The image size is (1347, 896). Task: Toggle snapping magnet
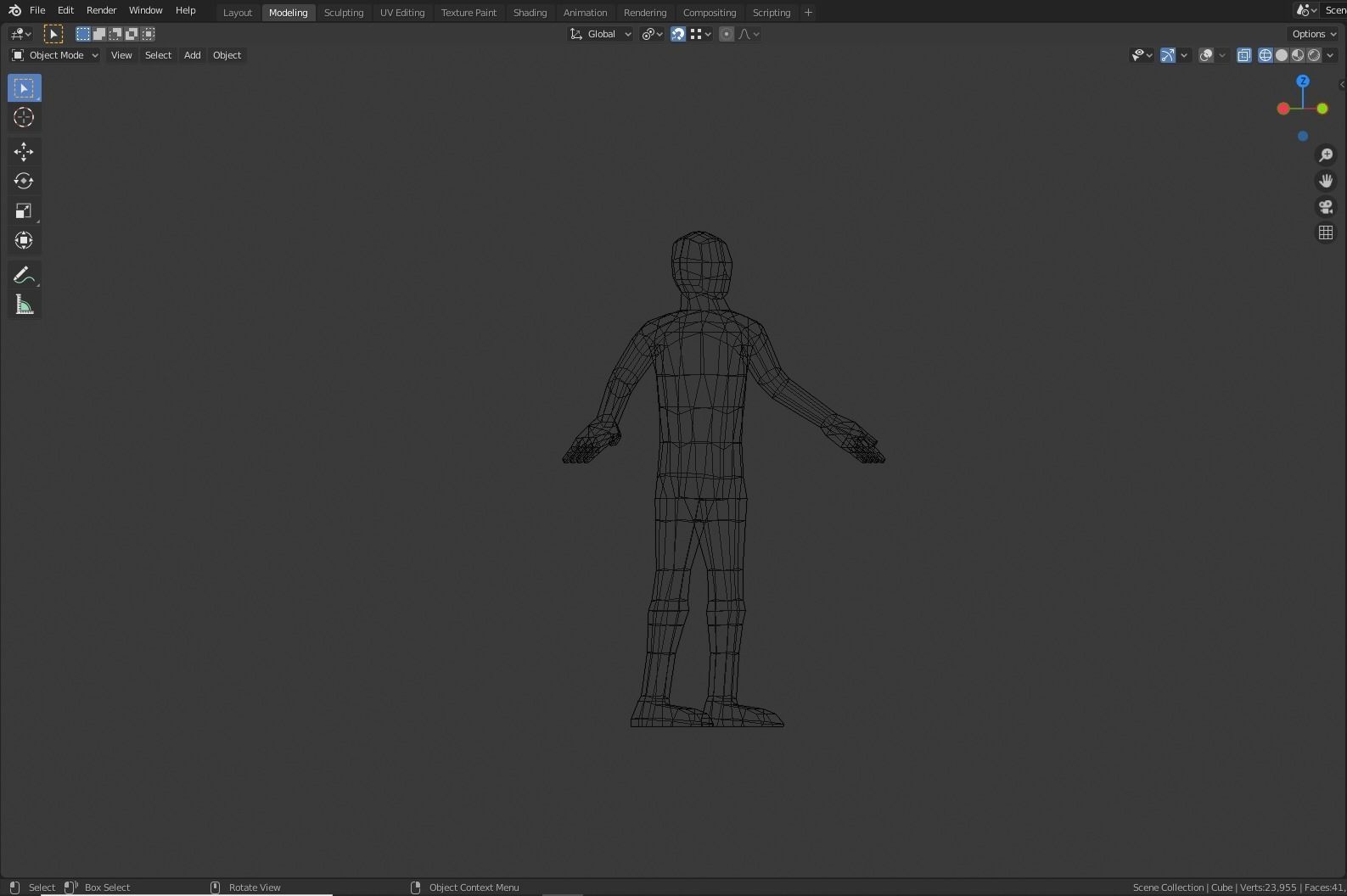678,34
